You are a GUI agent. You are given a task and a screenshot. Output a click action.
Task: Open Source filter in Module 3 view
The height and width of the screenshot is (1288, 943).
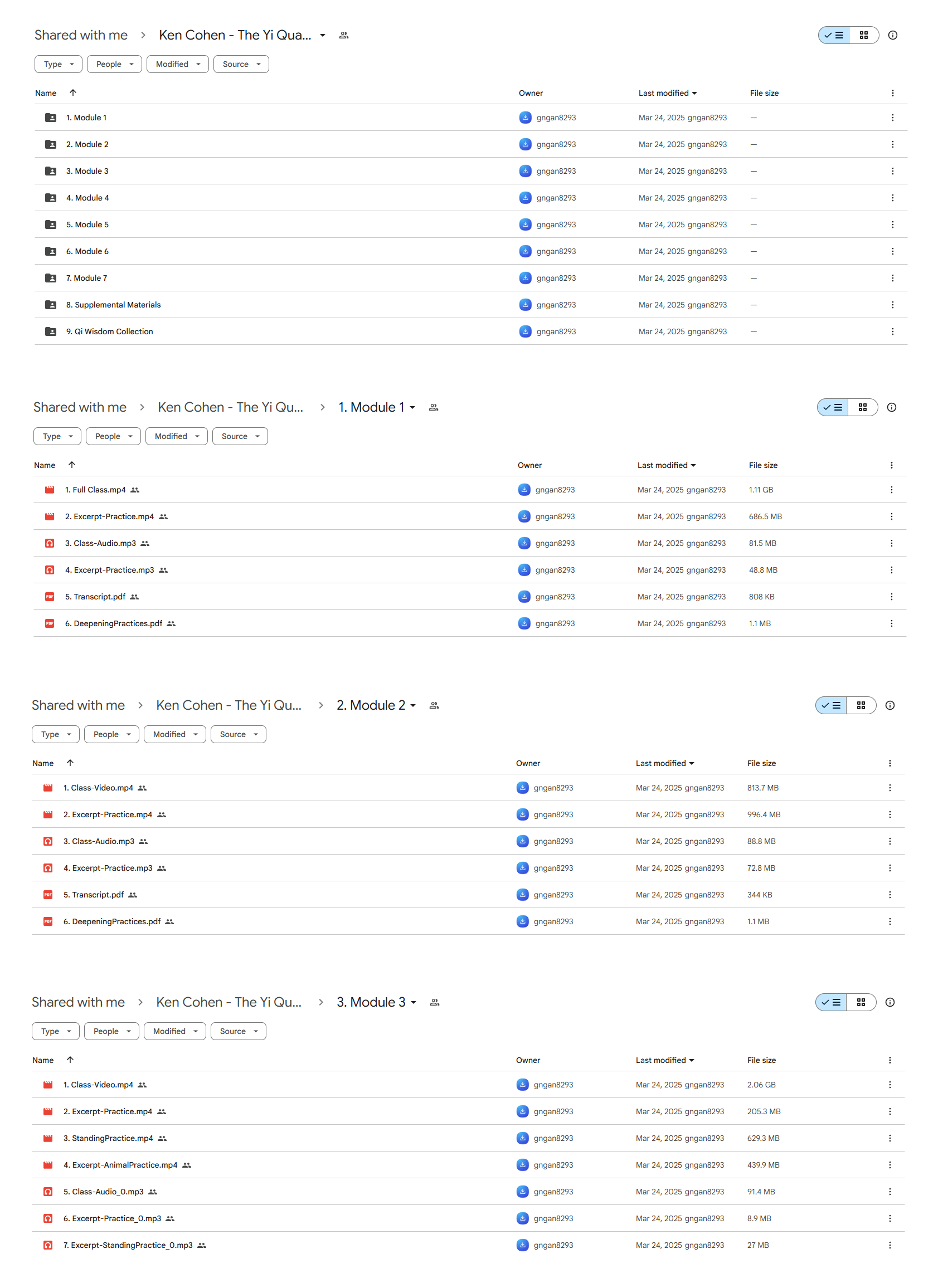[238, 1031]
